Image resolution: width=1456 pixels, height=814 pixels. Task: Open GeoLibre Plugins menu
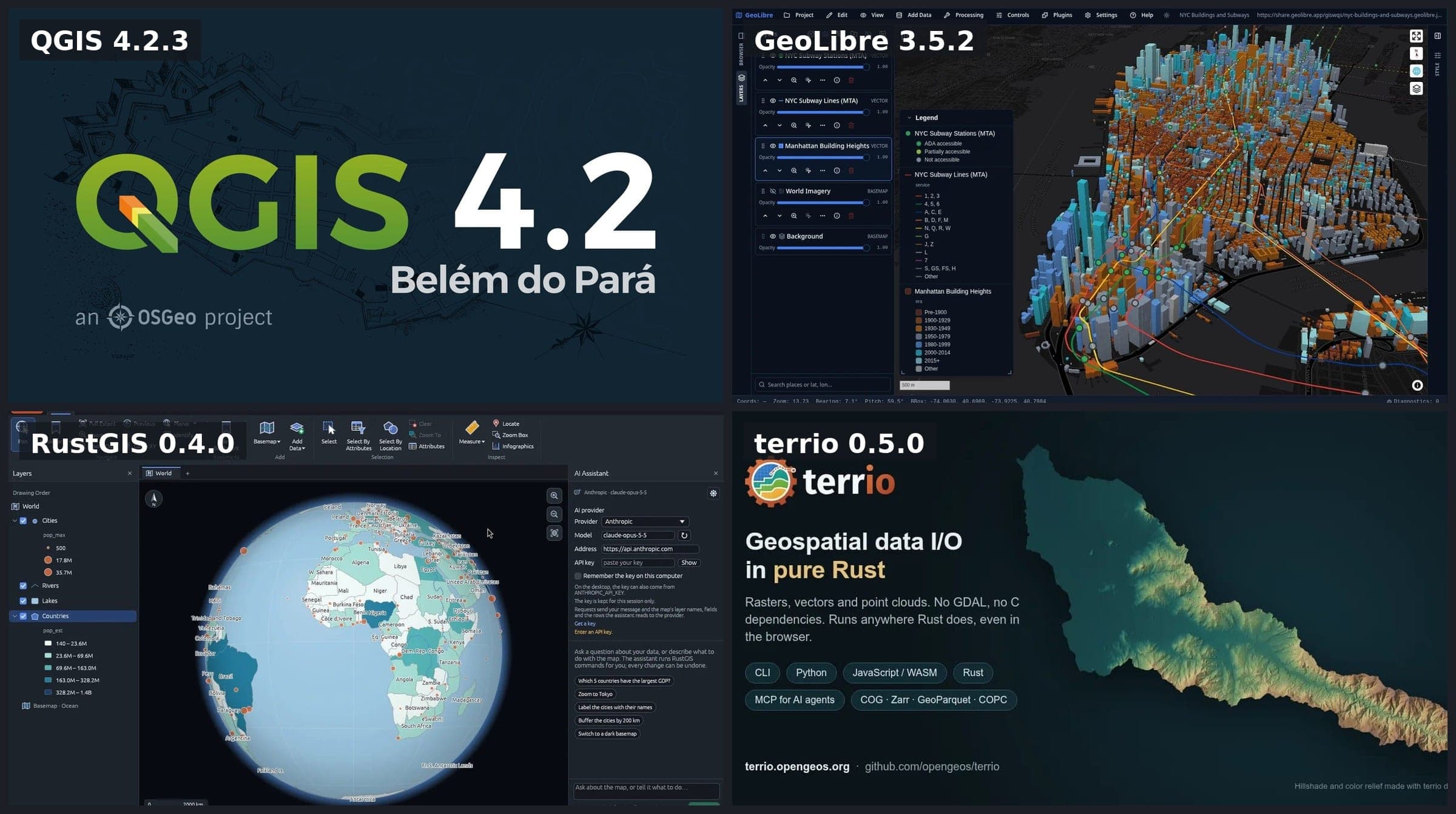click(x=1057, y=15)
